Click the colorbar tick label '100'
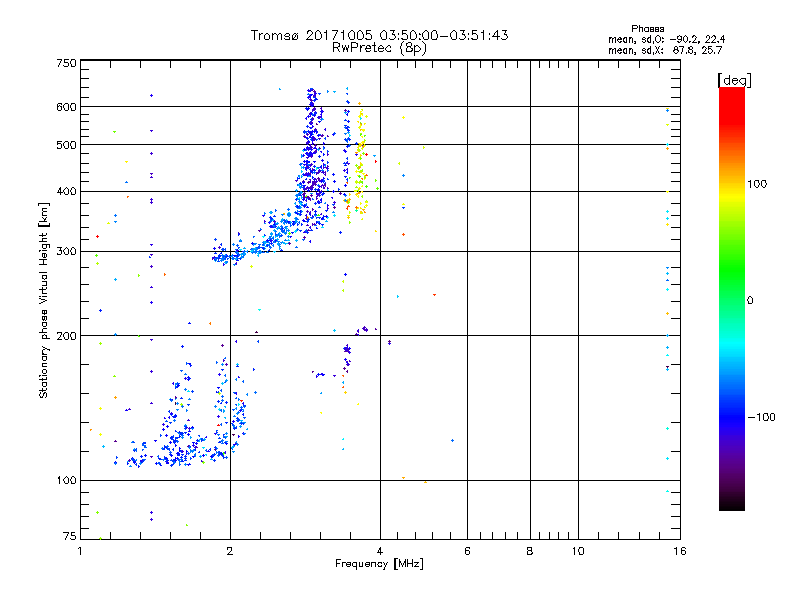Screen dimensions: 800x600 (x=757, y=184)
